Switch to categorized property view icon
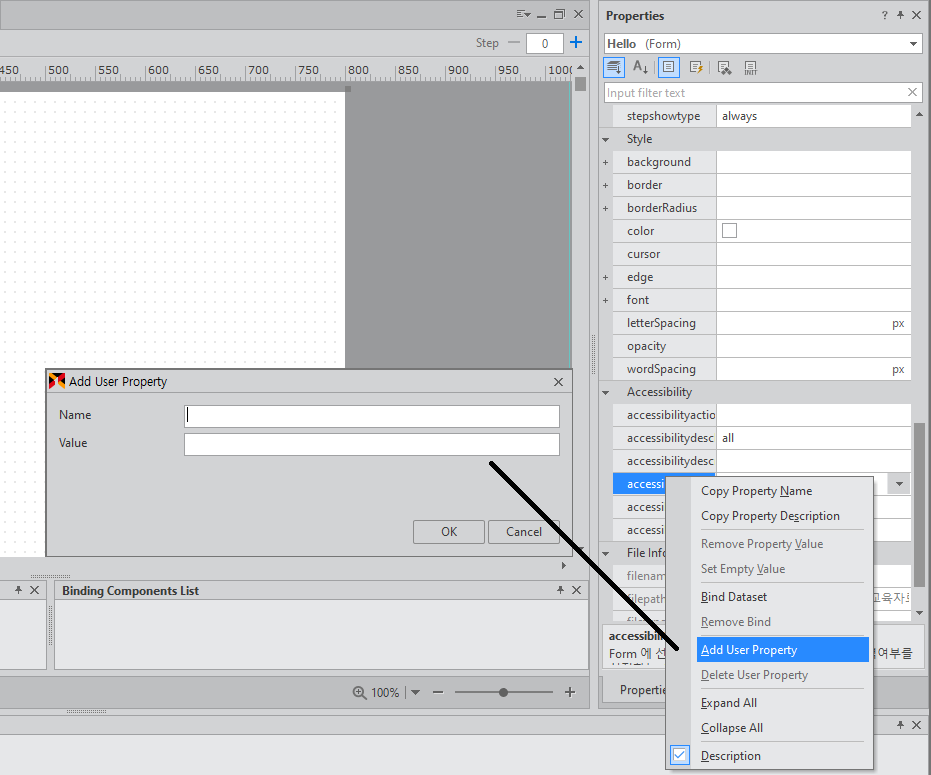931x775 pixels. pos(615,68)
